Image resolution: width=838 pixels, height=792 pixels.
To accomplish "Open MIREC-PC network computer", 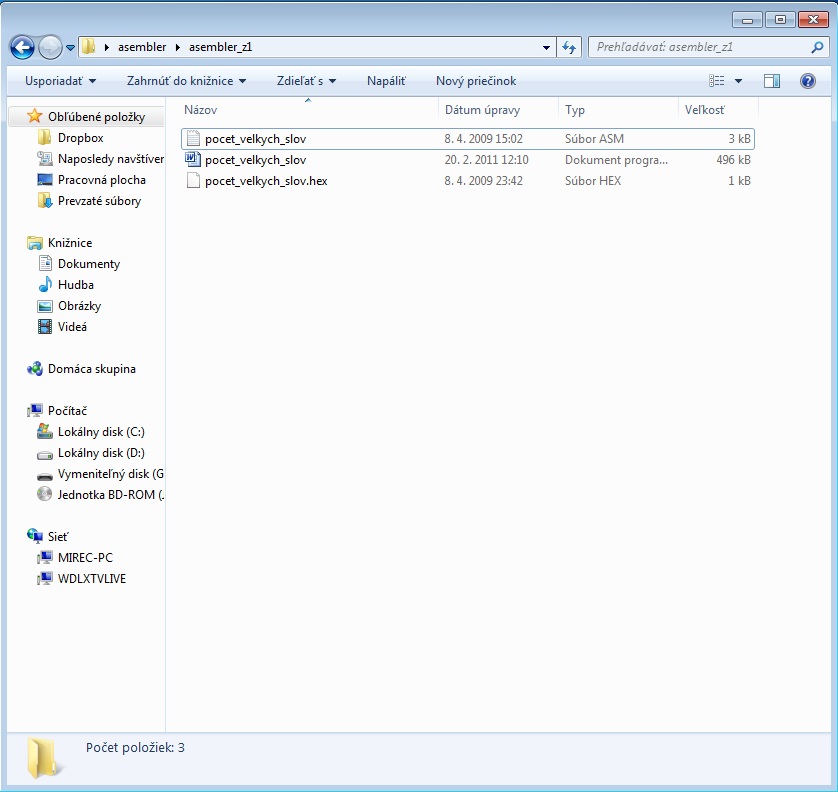I will (x=85, y=557).
